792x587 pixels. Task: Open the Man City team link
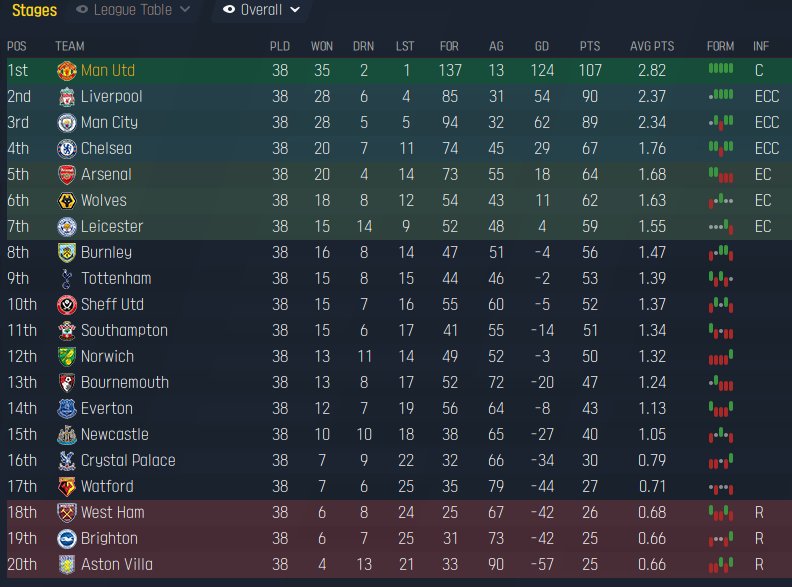(x=109, y=123)
